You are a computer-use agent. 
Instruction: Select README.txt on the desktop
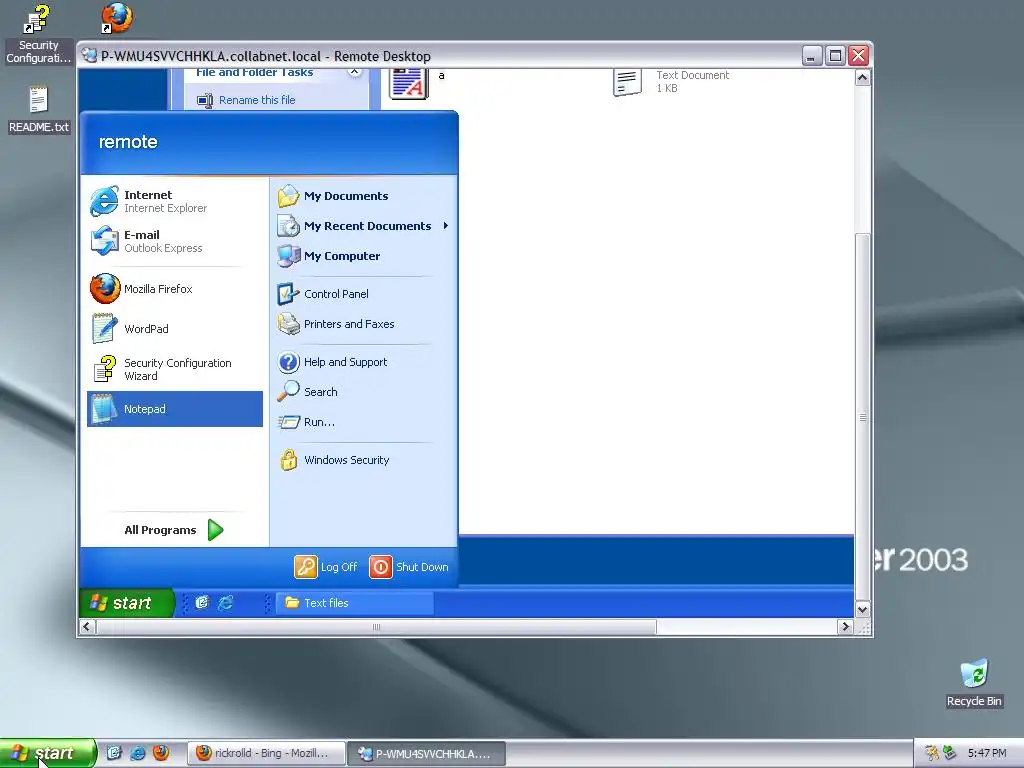point(39,110)
